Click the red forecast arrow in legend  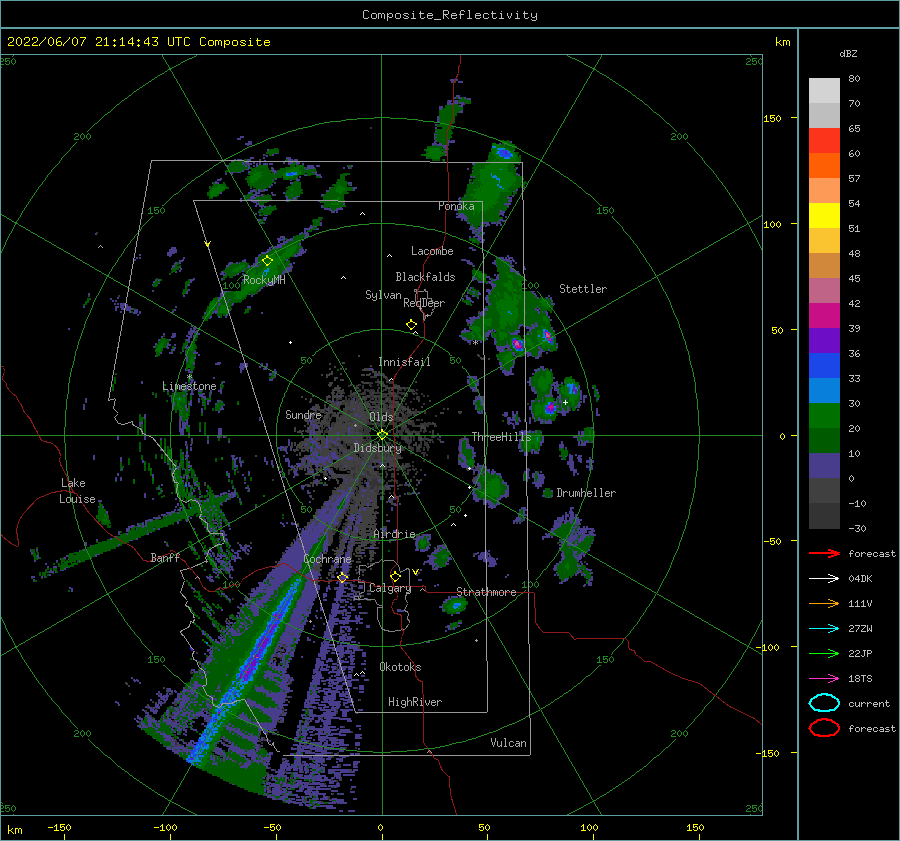pos(824,553)
